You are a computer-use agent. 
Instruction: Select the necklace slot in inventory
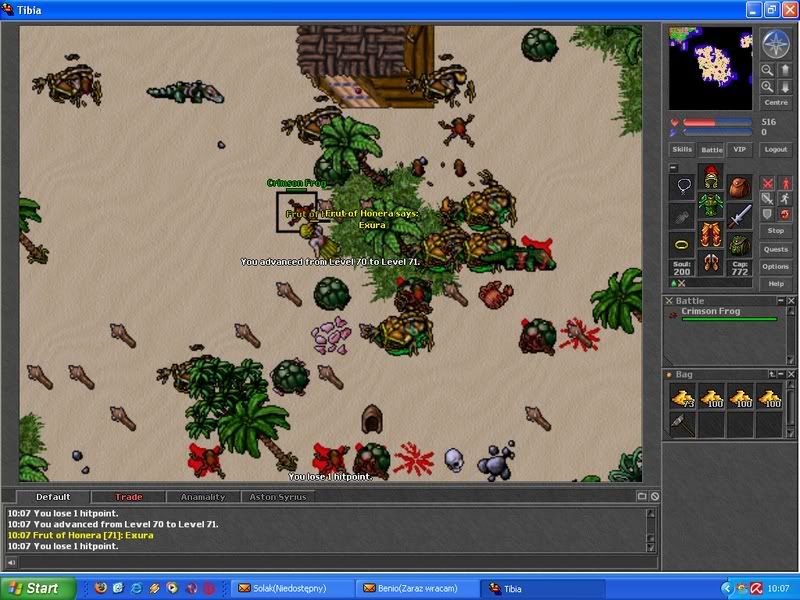coord(683,187)
